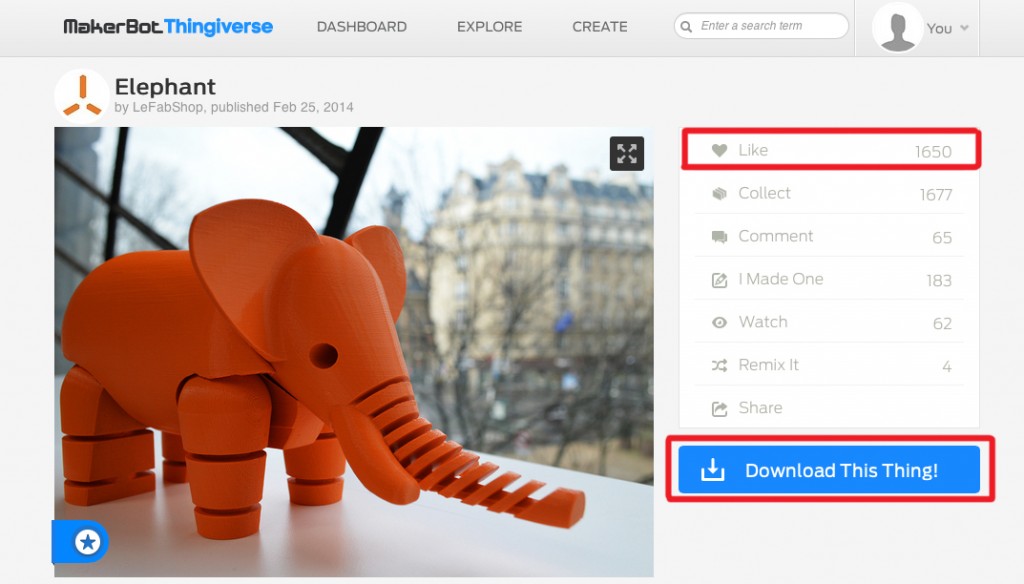Click the Elephant title heading
This screenshot has width=1024, height=584.
[165, 86]
